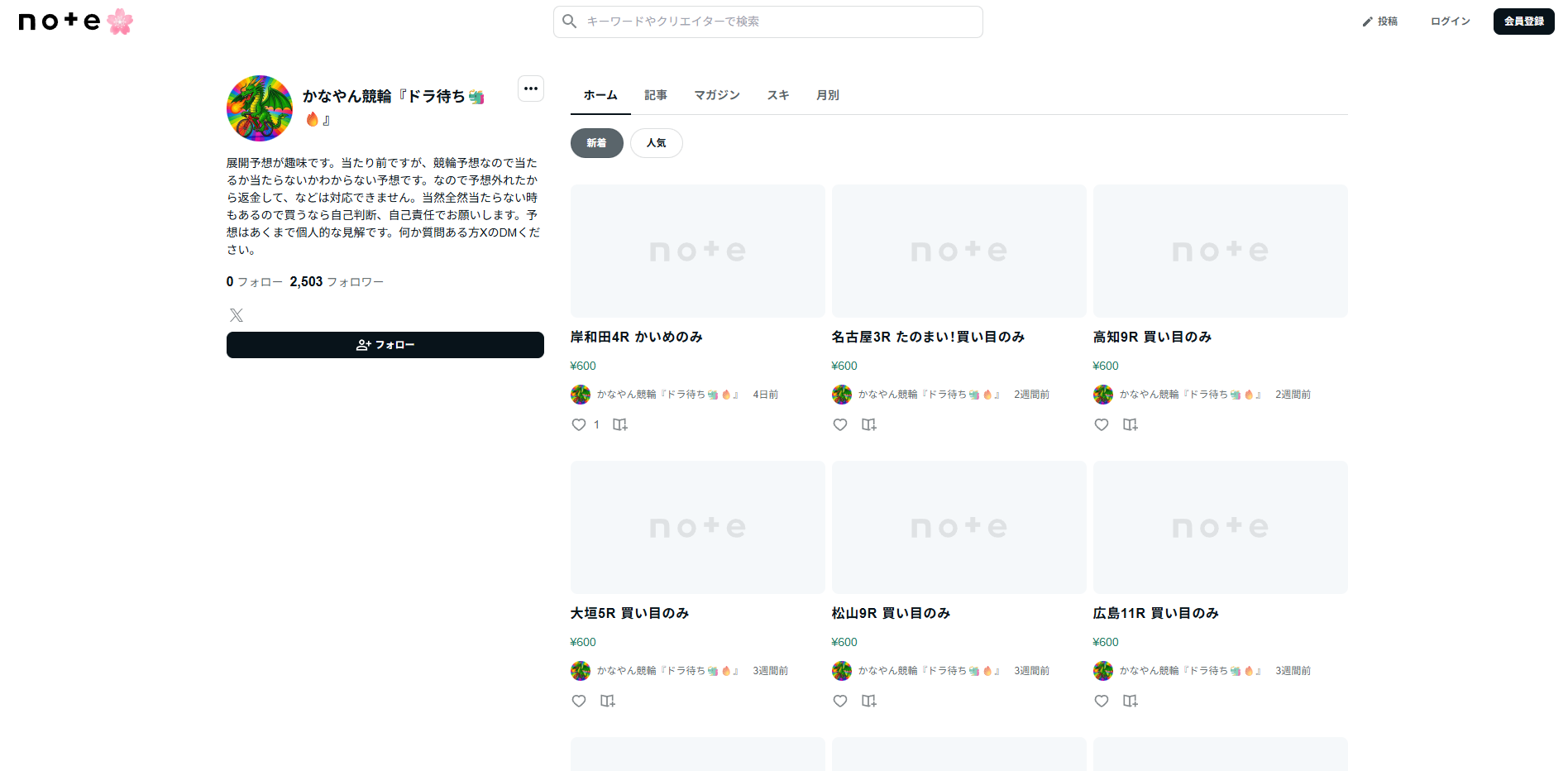
Task: Click the note logo in header
Action: (x=60, y=22)
